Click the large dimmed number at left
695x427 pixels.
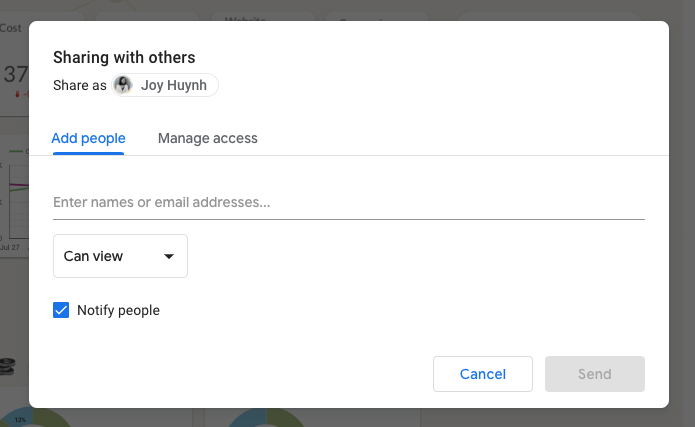pos(15,74)
